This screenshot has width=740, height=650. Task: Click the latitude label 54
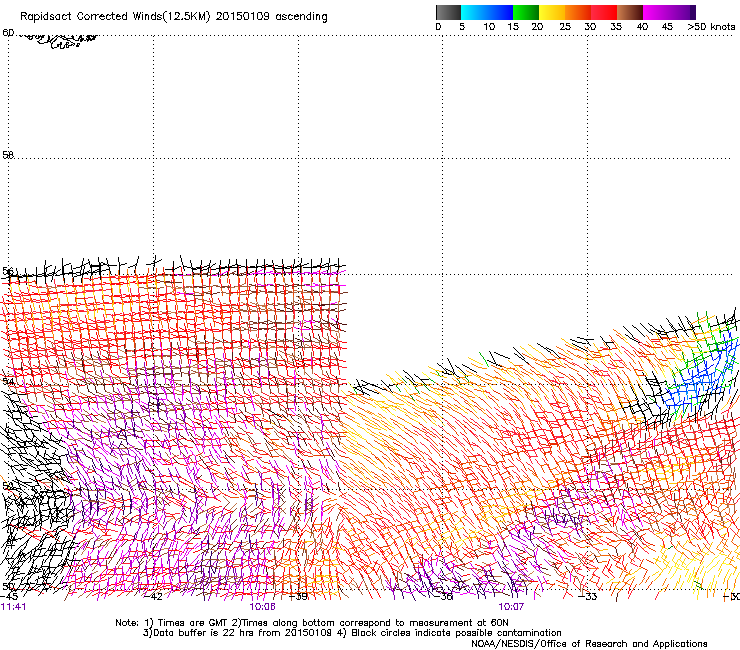8,381
